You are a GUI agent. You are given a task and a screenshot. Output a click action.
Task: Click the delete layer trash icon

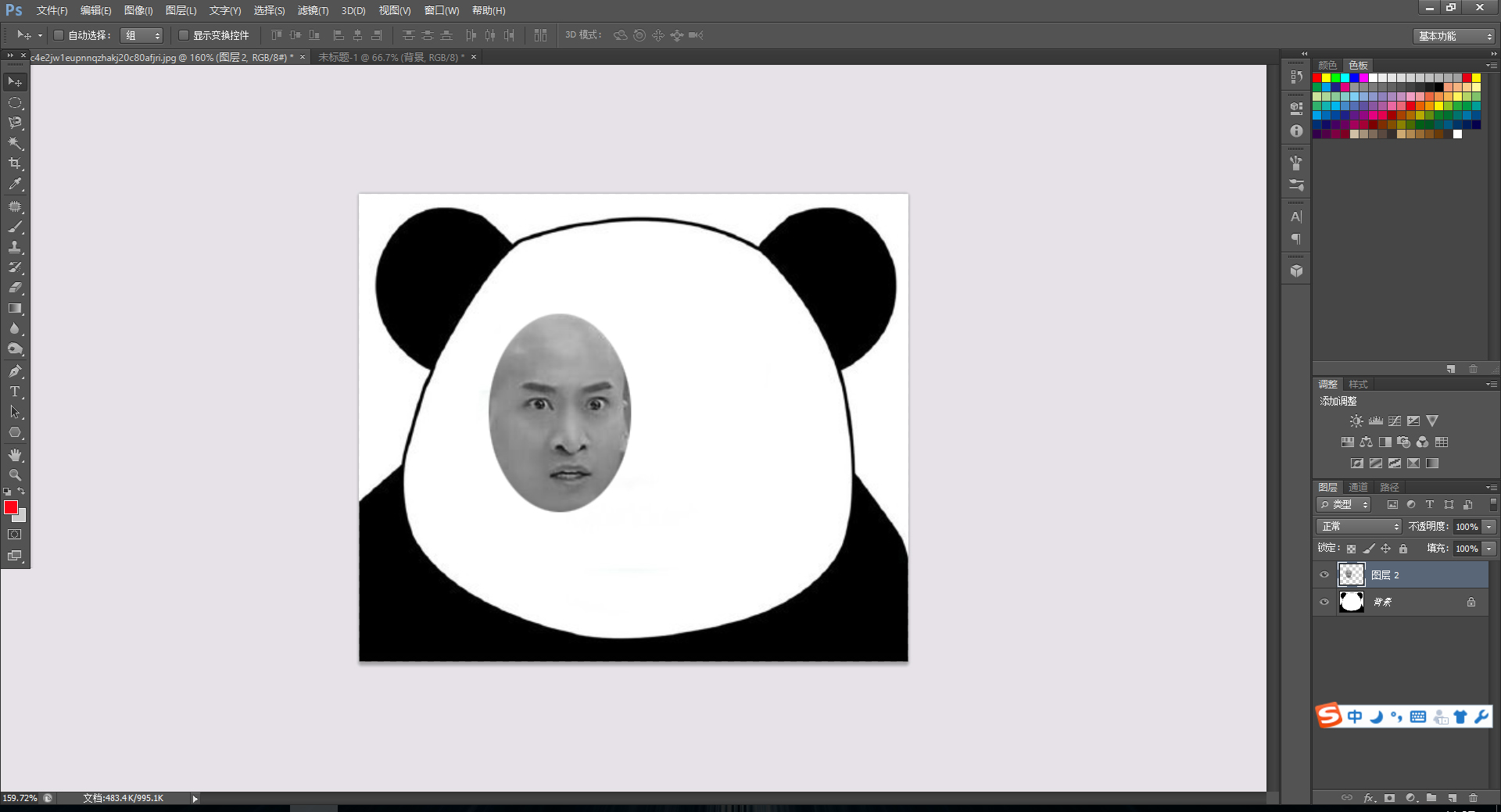[1473, 798]
